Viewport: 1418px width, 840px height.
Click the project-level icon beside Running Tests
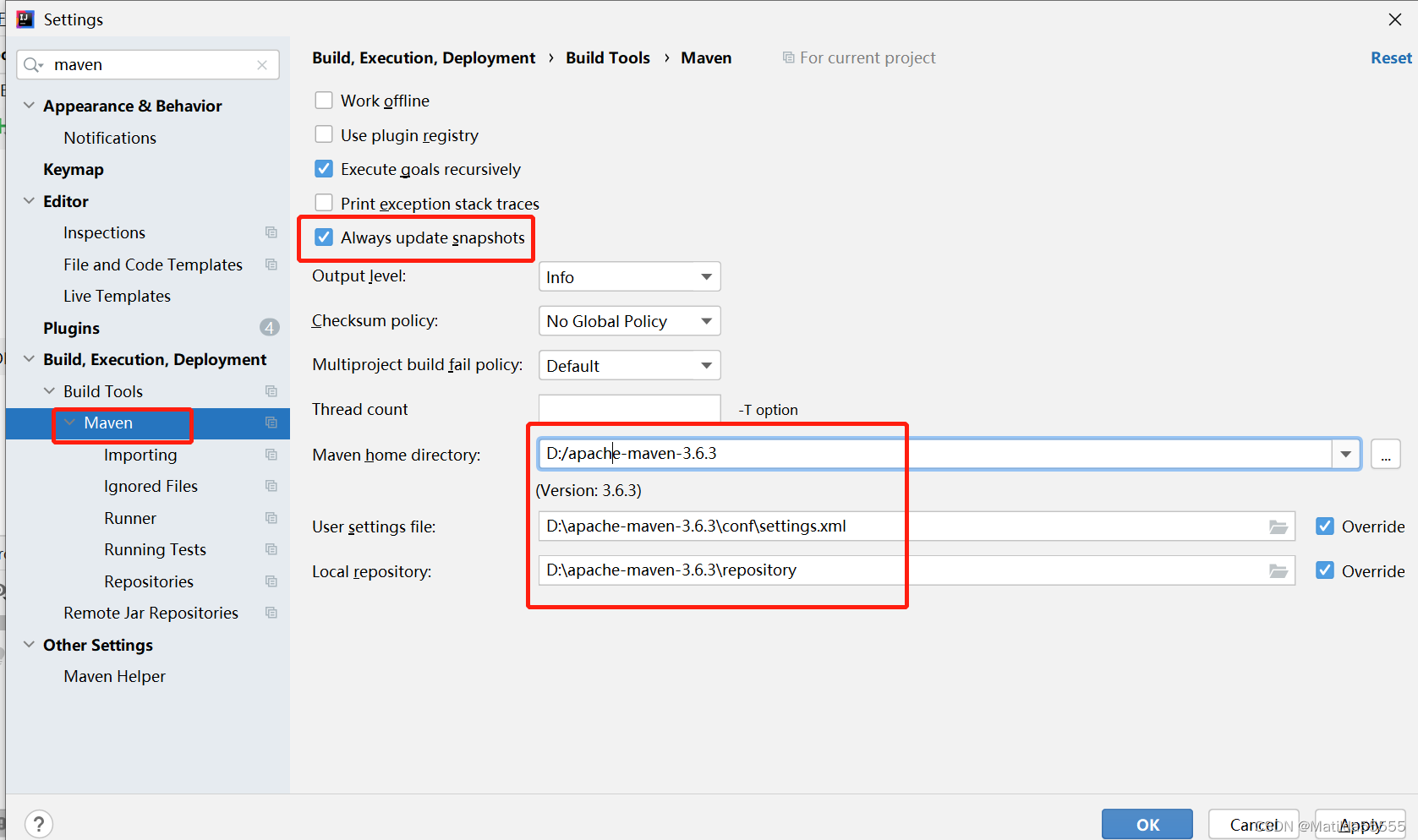(271, 549)
